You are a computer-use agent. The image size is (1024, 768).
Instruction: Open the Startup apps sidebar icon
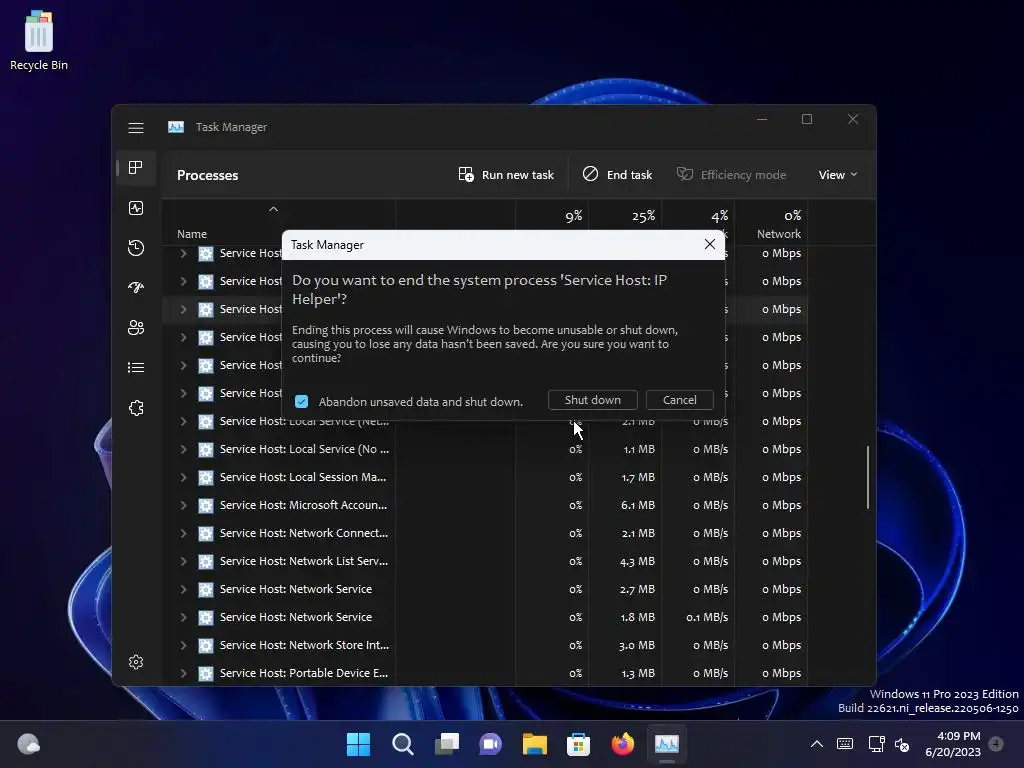point(136,288)
